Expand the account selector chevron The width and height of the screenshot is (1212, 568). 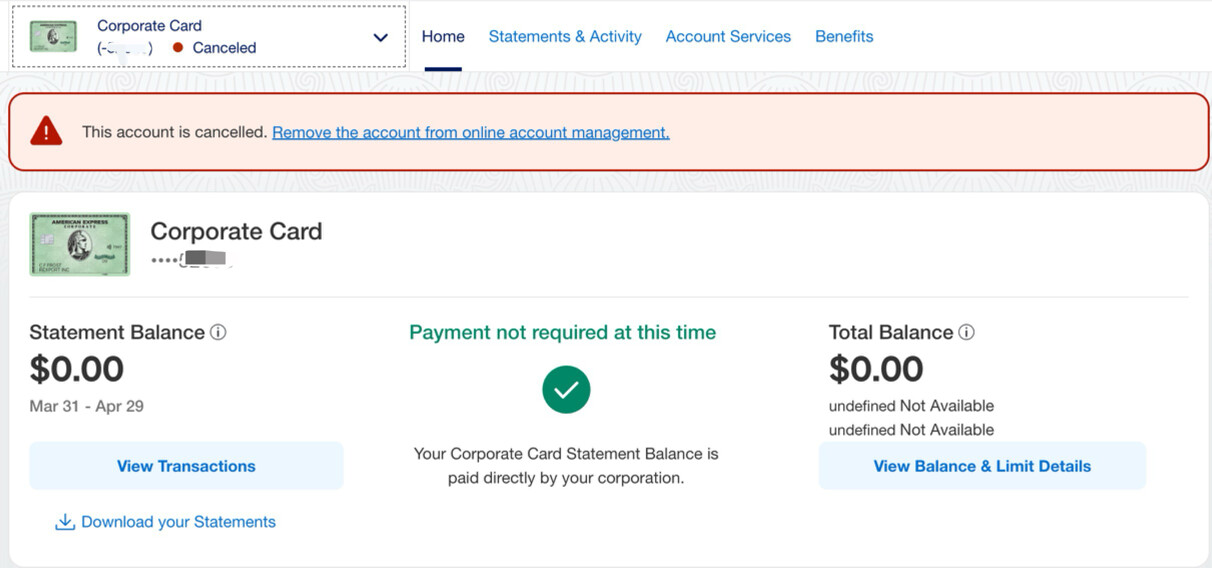click(x=380, y=38)
